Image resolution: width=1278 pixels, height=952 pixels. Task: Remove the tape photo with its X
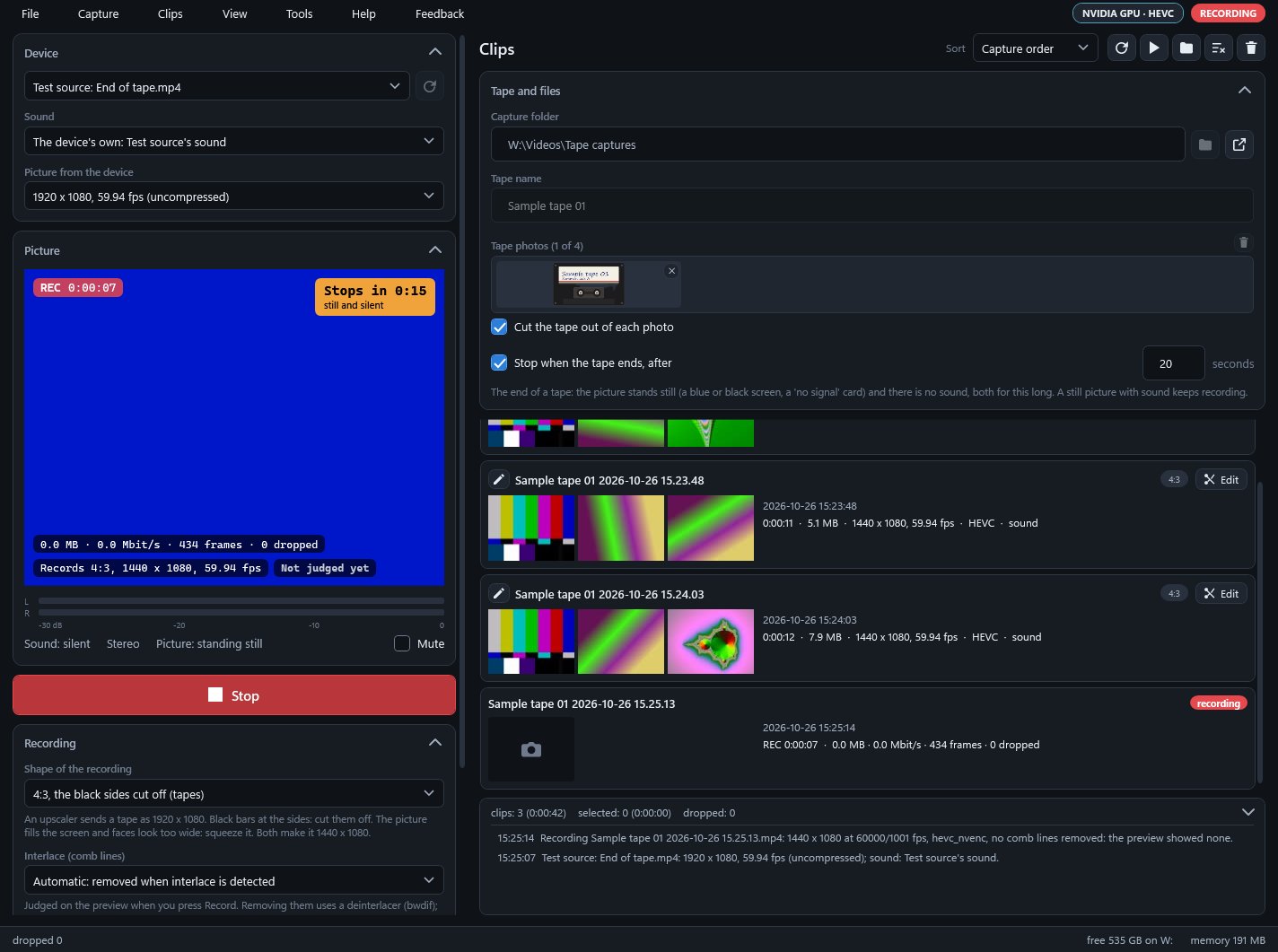(671, 271)
